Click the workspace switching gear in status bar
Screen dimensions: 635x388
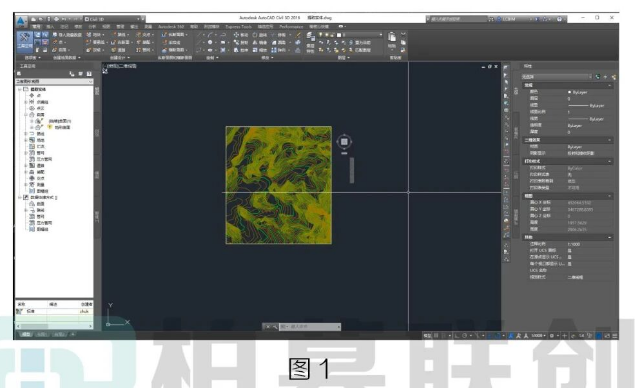pos(552,336)
